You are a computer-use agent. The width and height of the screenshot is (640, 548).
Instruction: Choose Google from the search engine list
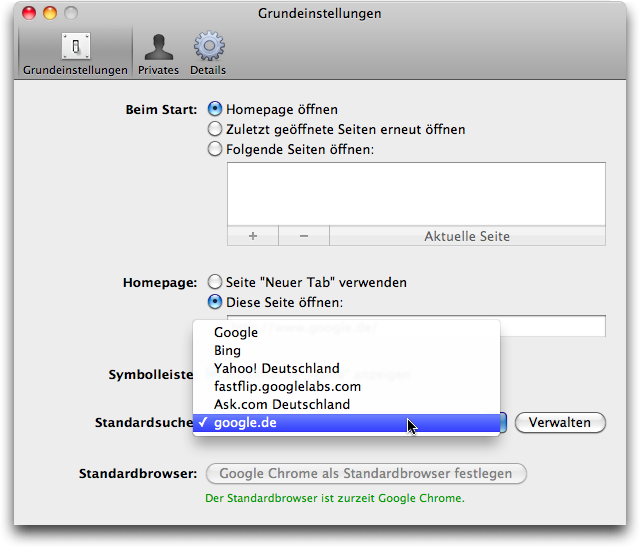click(x=346, y=332)
